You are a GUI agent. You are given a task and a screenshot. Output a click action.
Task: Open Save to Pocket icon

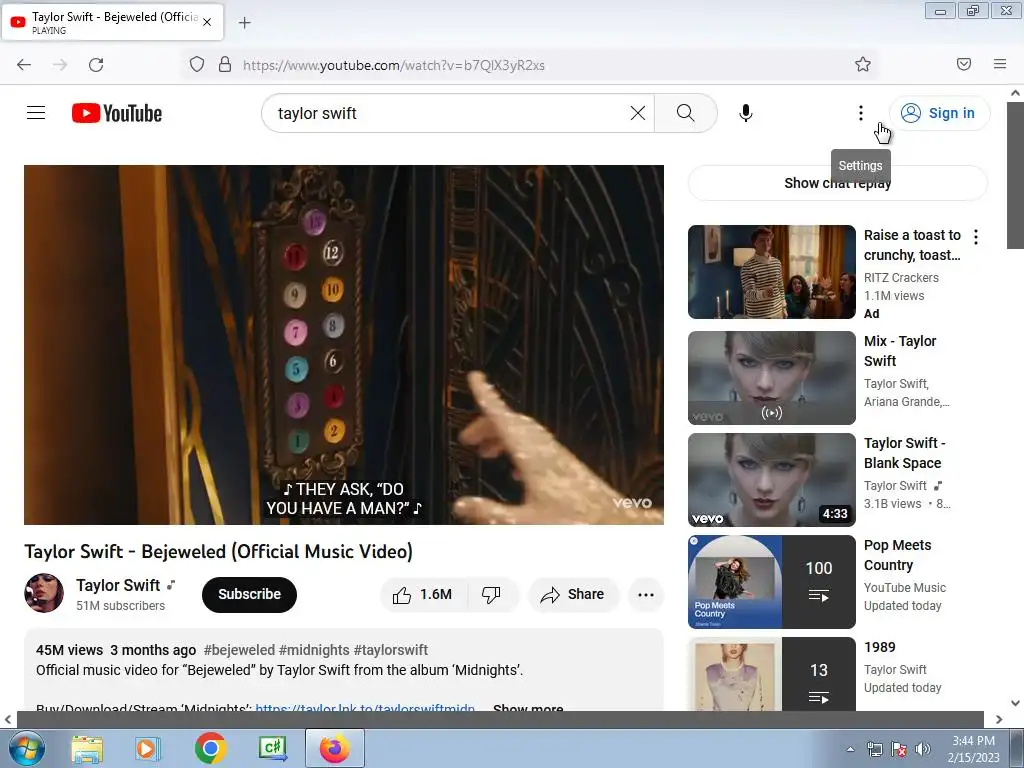point(963,64)
